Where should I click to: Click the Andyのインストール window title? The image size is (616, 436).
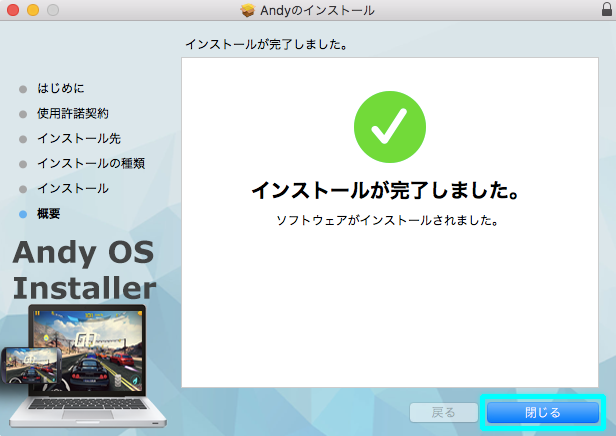click(317, 10)
